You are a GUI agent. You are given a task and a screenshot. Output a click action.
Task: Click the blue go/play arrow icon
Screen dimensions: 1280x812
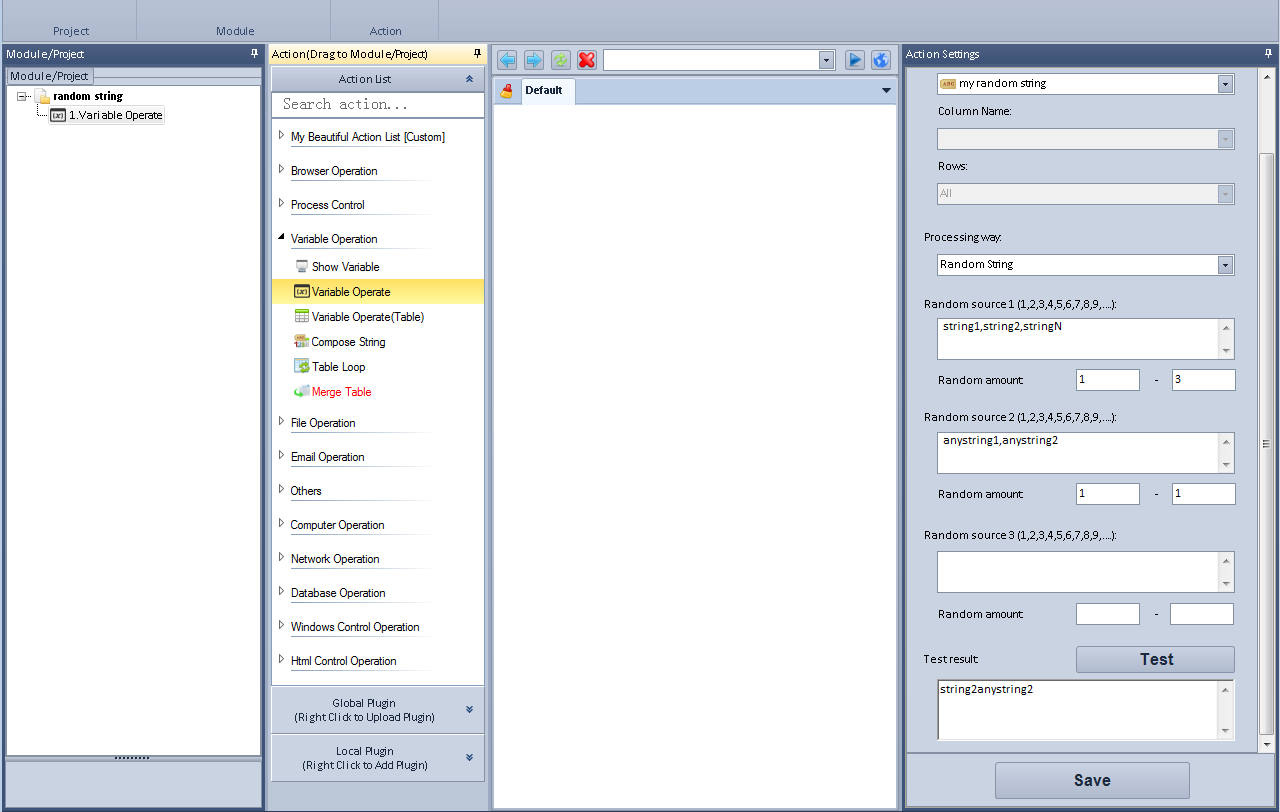pos(855,60)
